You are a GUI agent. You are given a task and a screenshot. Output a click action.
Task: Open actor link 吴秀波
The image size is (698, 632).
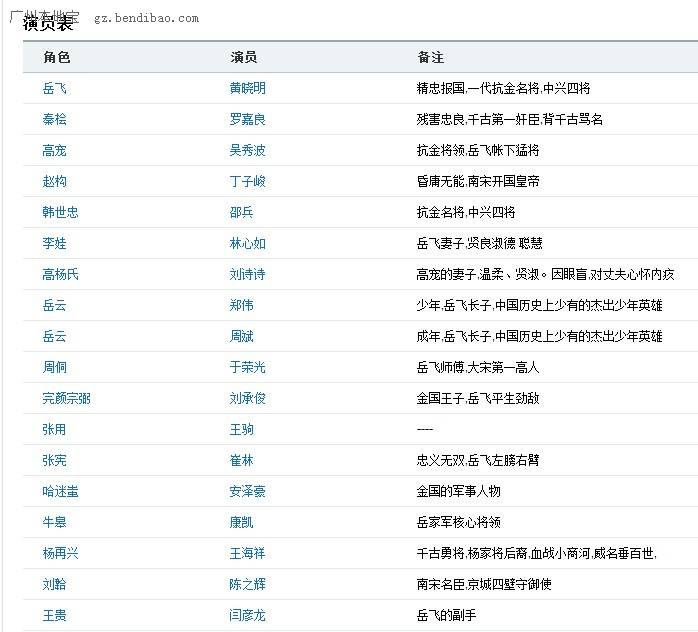248,150
